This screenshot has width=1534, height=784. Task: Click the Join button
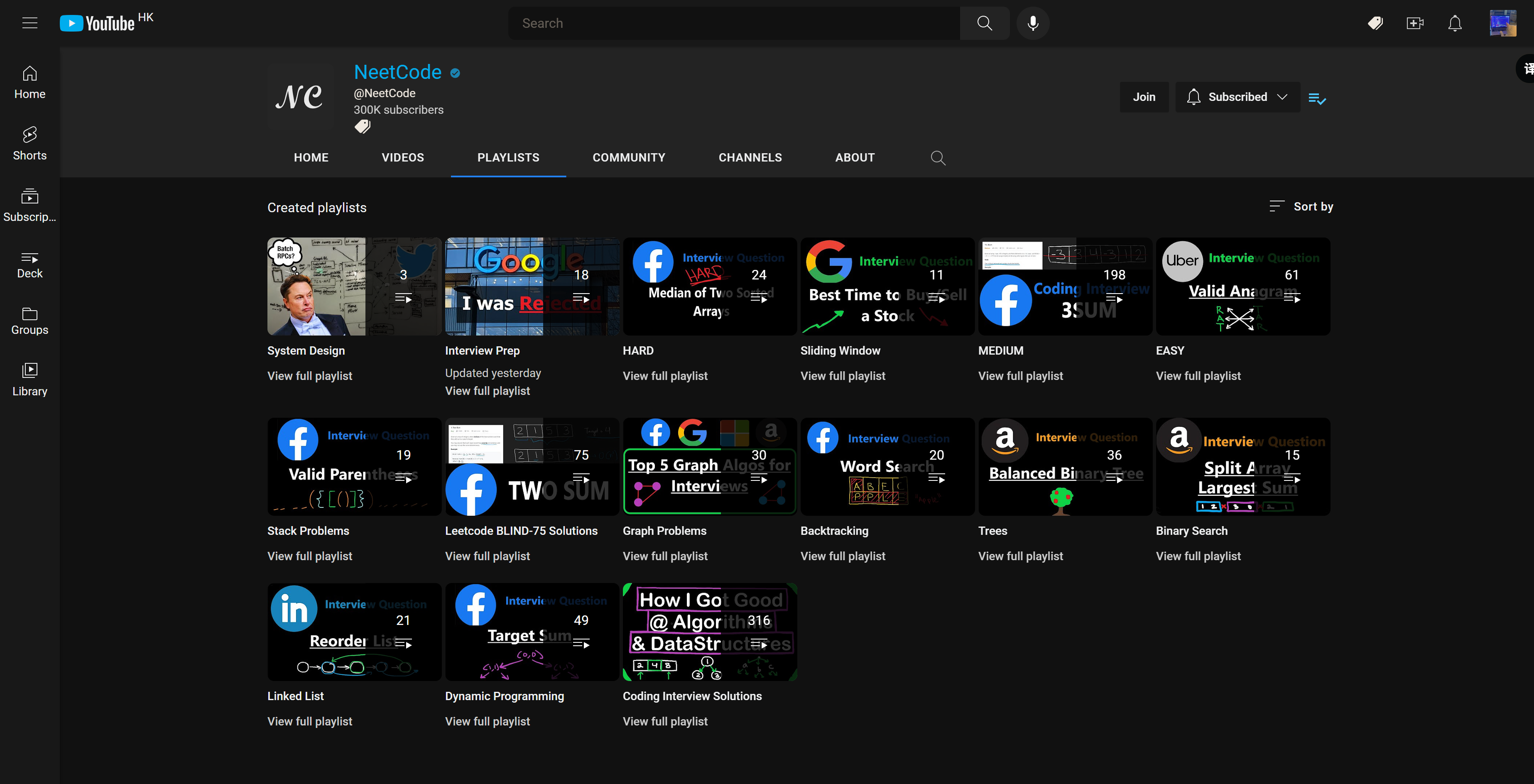1144,97
